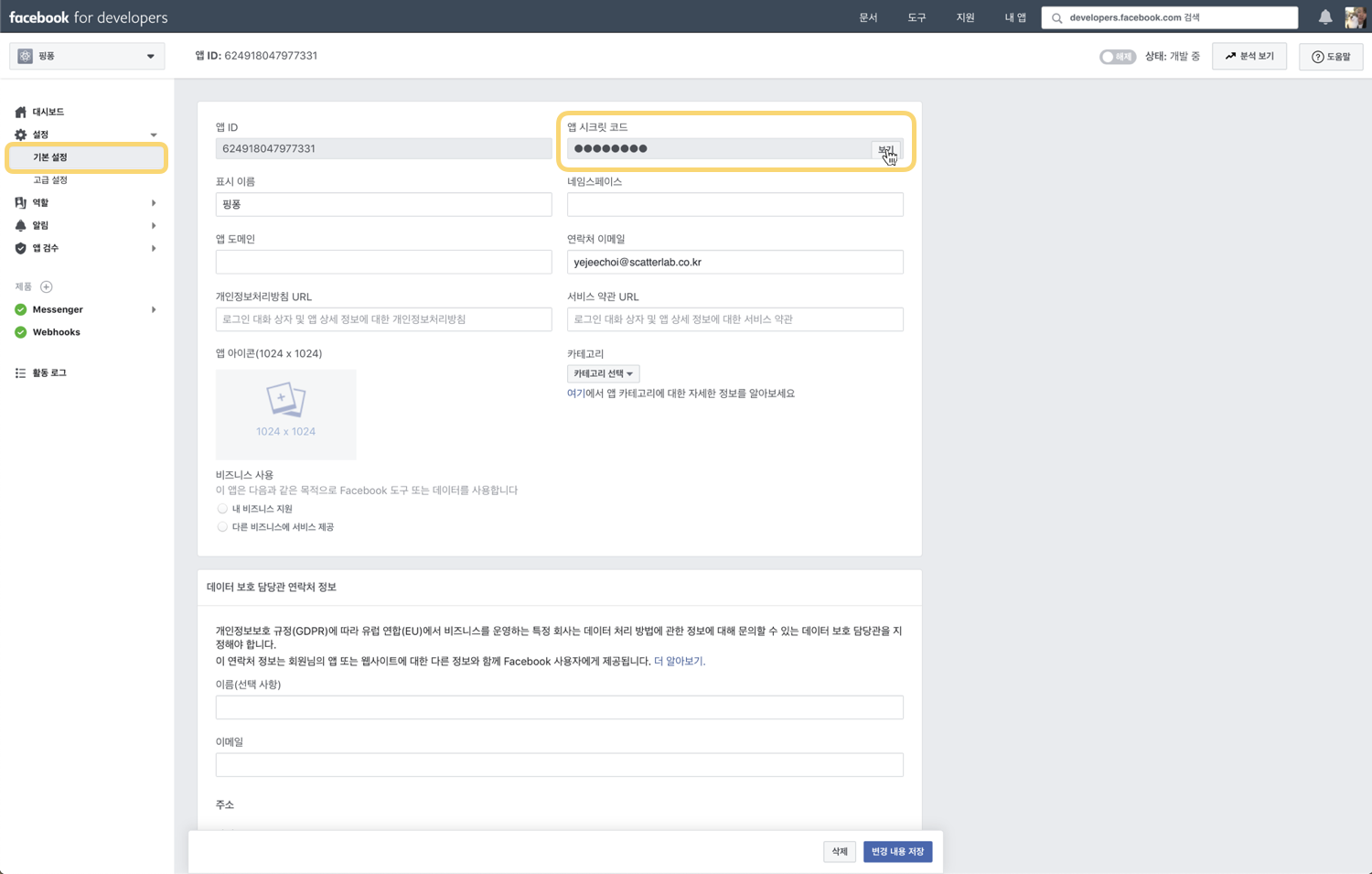
Task: Expand the 앱 검수 submenu arrow
Action: [154, 248]
